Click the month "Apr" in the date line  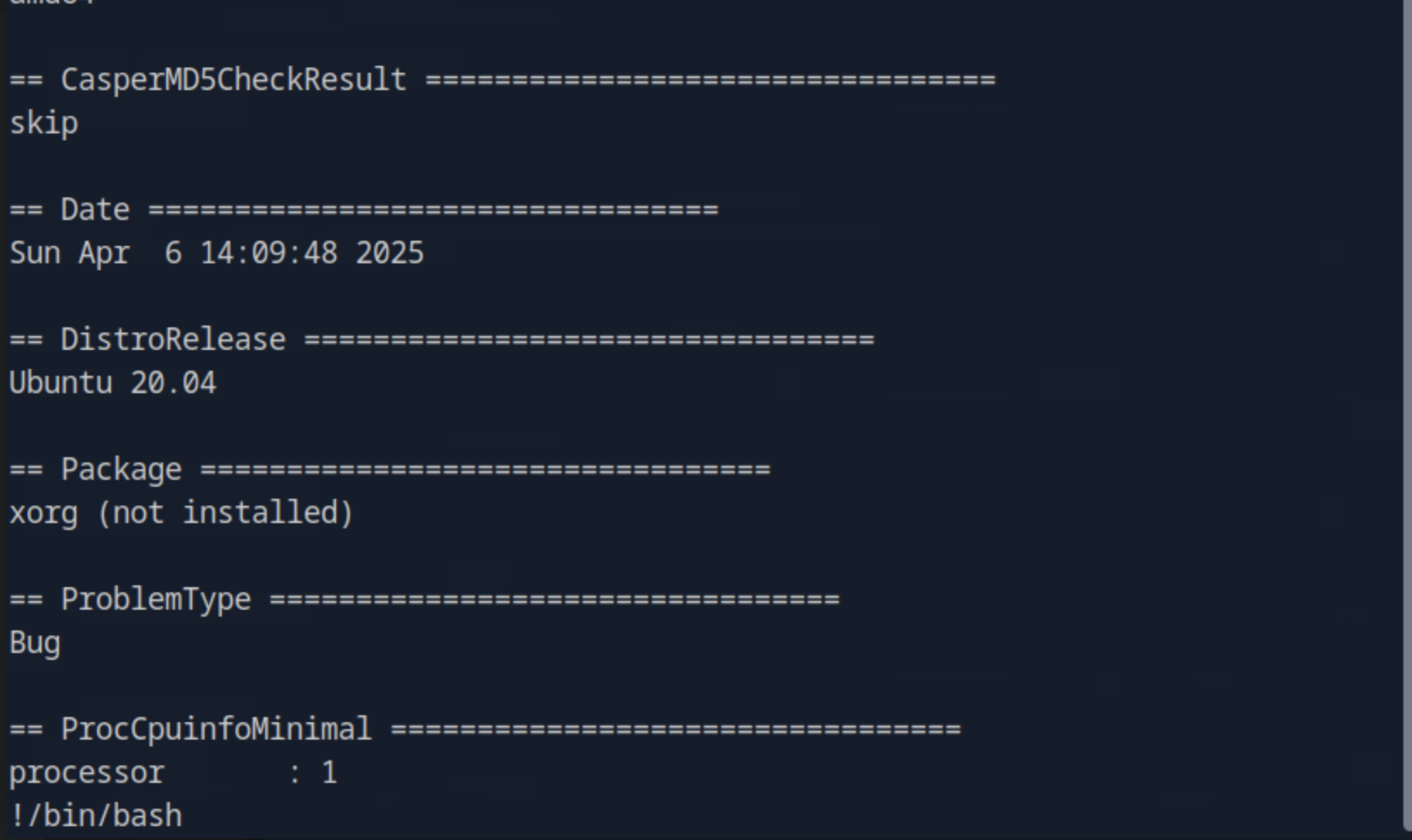(104, 253)
